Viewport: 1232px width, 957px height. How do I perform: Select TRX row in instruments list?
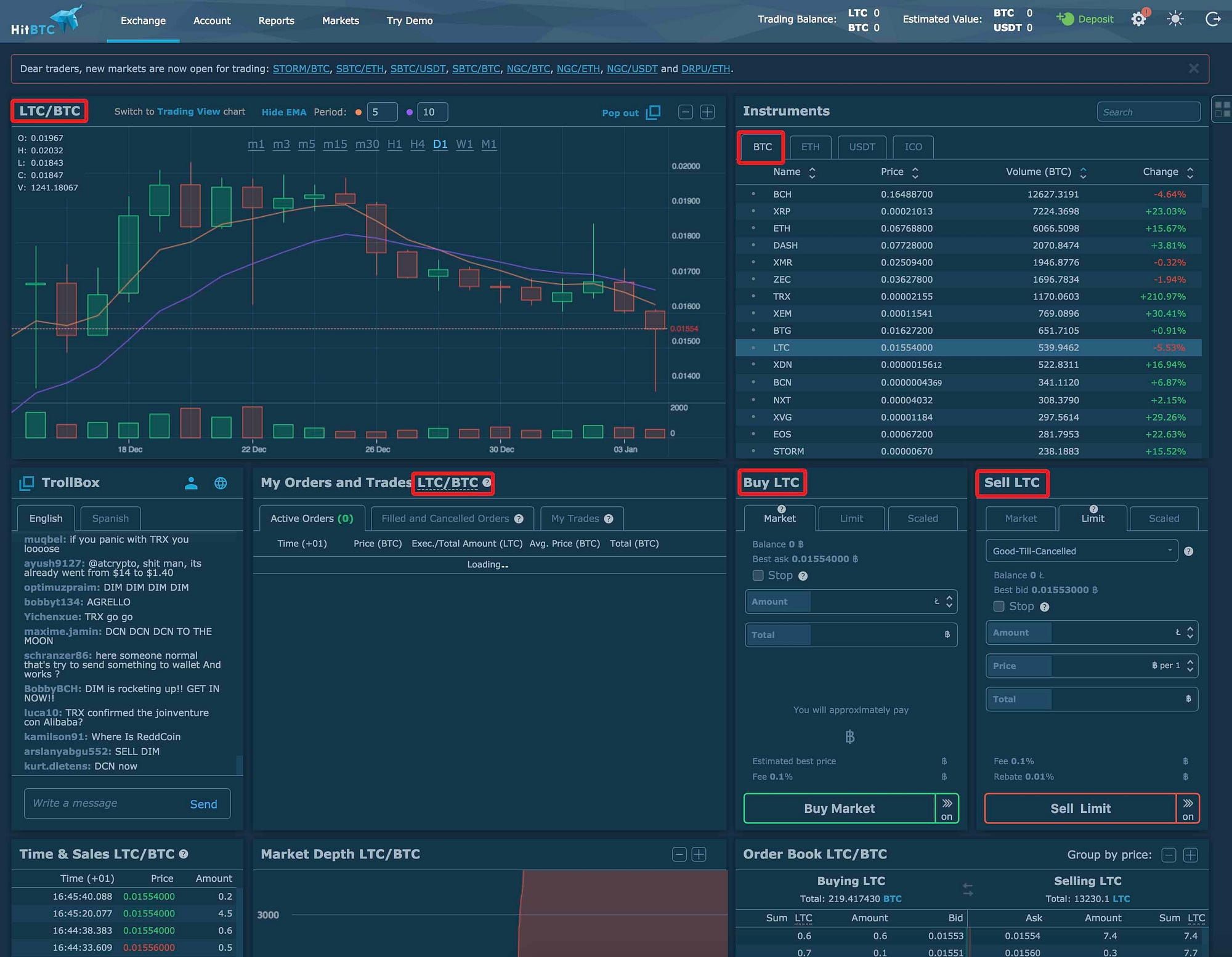968,297
